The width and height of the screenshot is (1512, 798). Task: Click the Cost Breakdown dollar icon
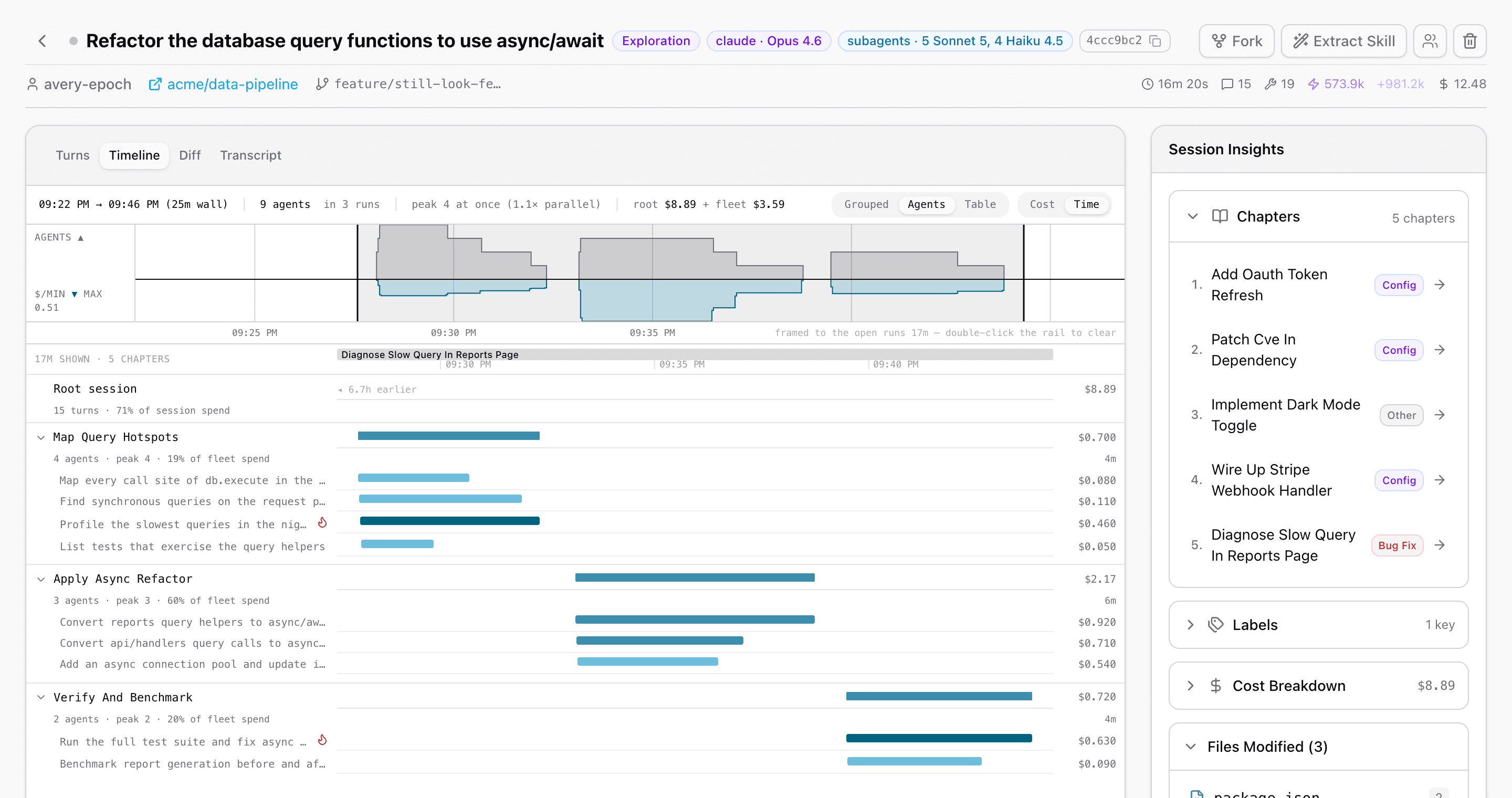click(1215, 686)
